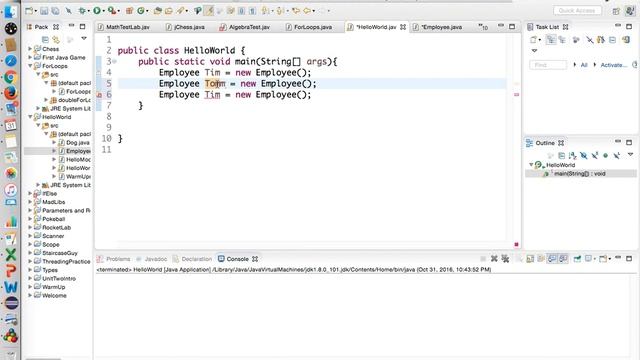Toggle Scheduled presentation in Task List
The height and width of the screenshot is (360, 640).
tap(562, 40)
